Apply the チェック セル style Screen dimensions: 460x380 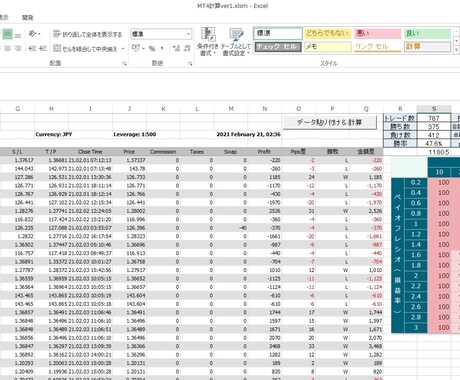[278, 47]
